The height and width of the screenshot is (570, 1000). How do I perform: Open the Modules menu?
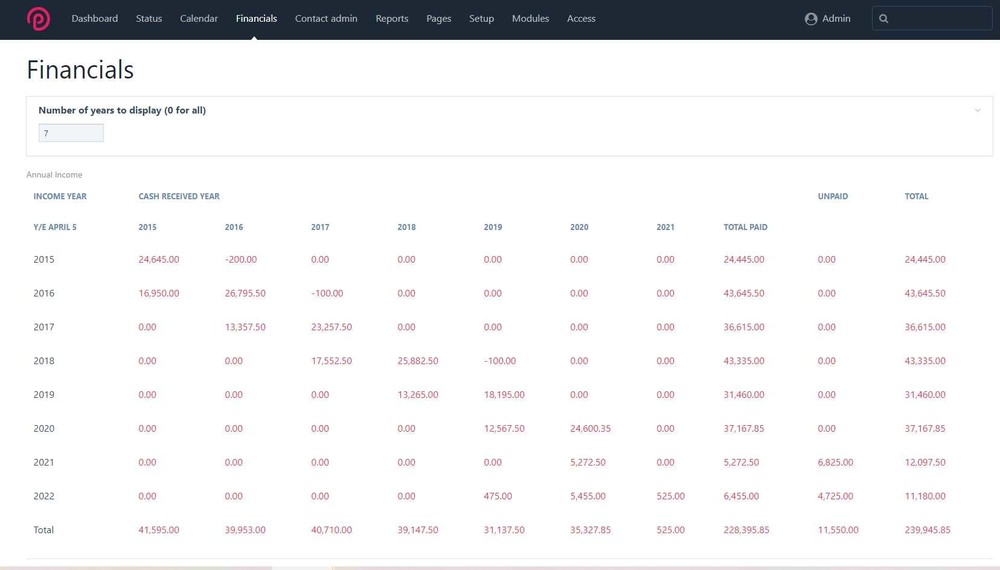point(530,19)
